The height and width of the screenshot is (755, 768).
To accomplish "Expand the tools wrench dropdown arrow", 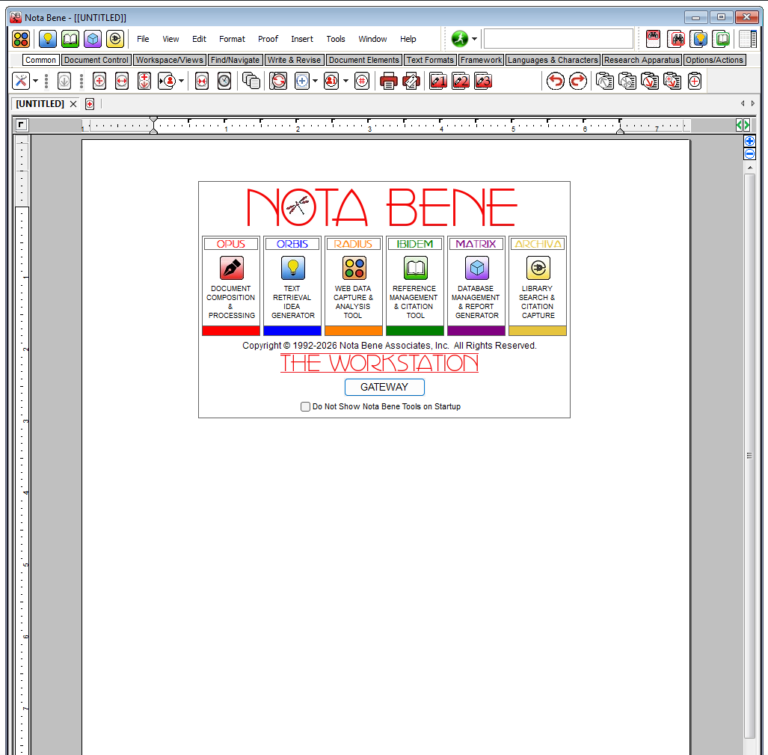I will click(x=35, y=81).
